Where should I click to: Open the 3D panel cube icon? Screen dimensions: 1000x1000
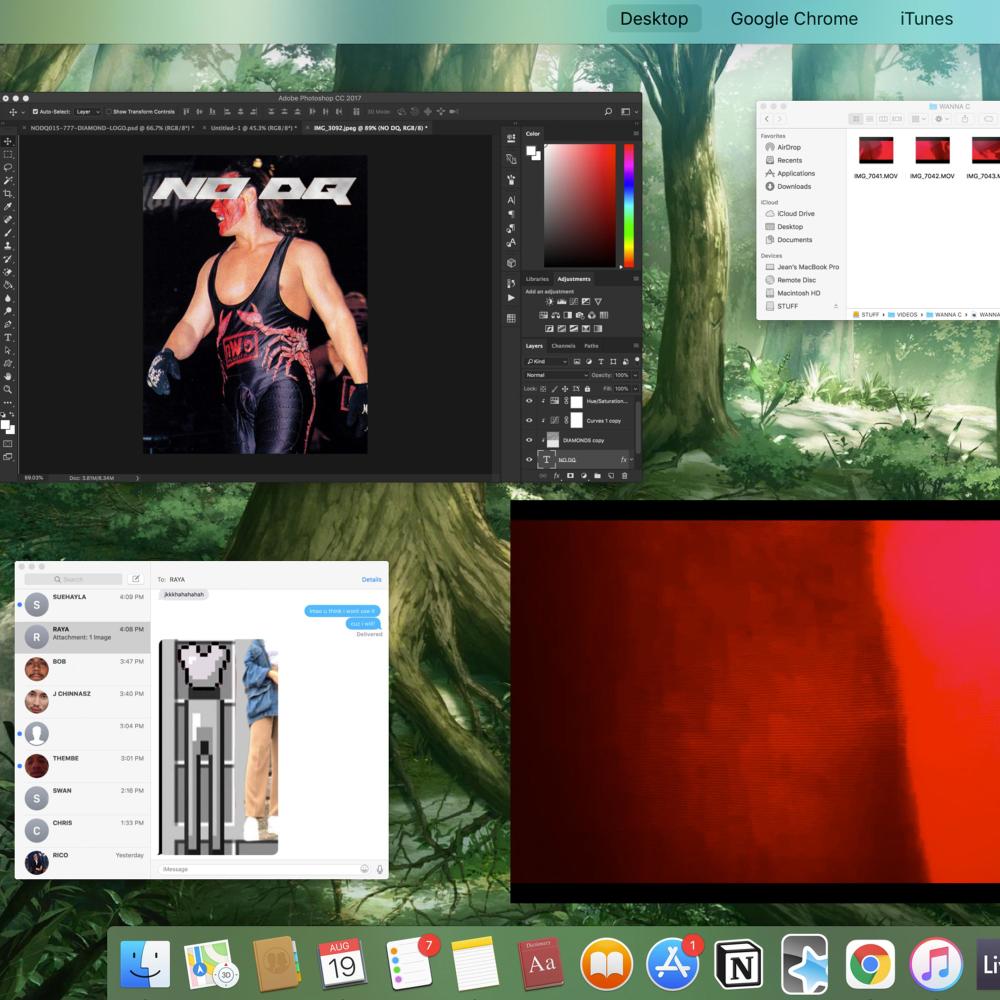511,263
